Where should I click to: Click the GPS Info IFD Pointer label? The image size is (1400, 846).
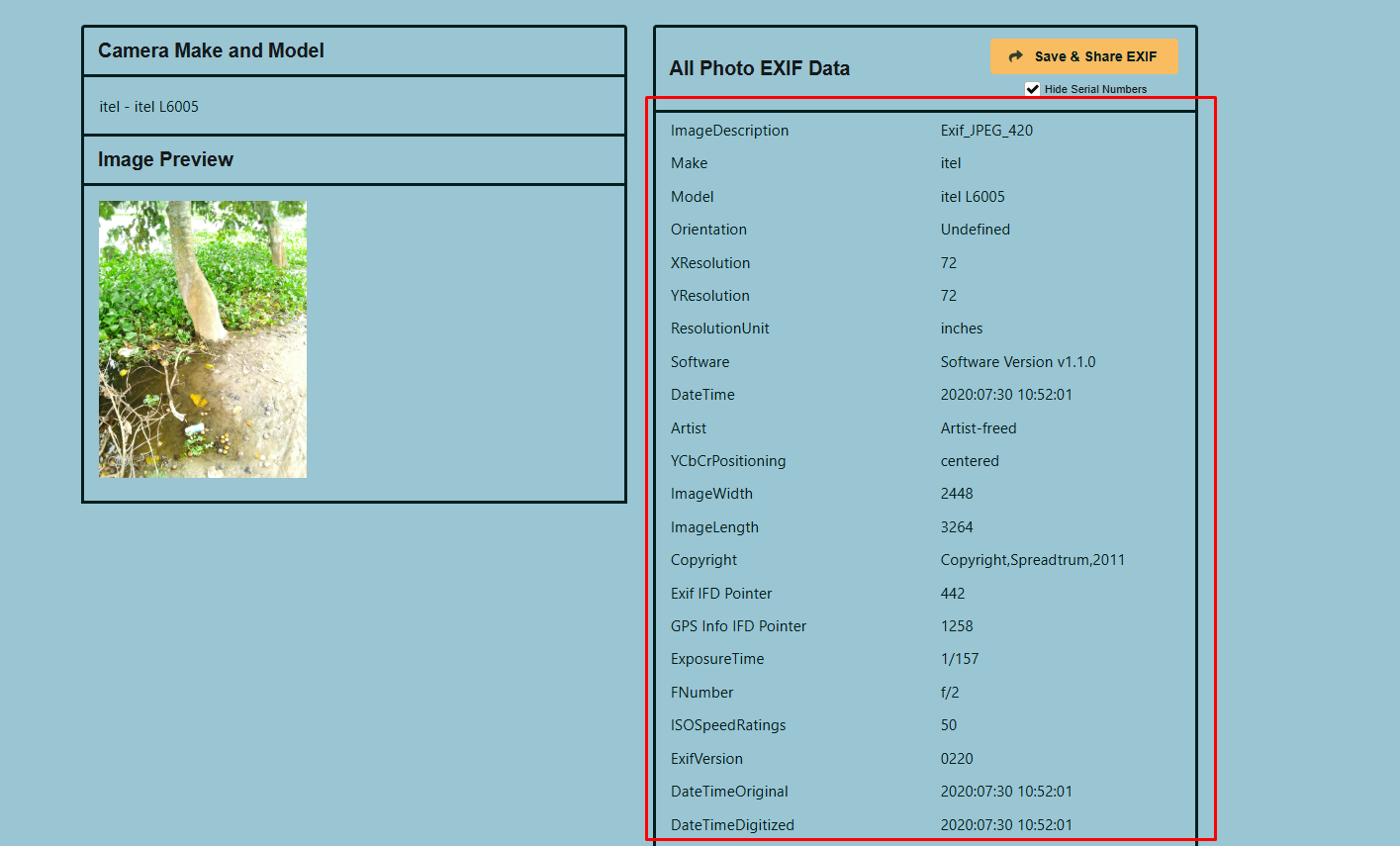coord(738,625)
